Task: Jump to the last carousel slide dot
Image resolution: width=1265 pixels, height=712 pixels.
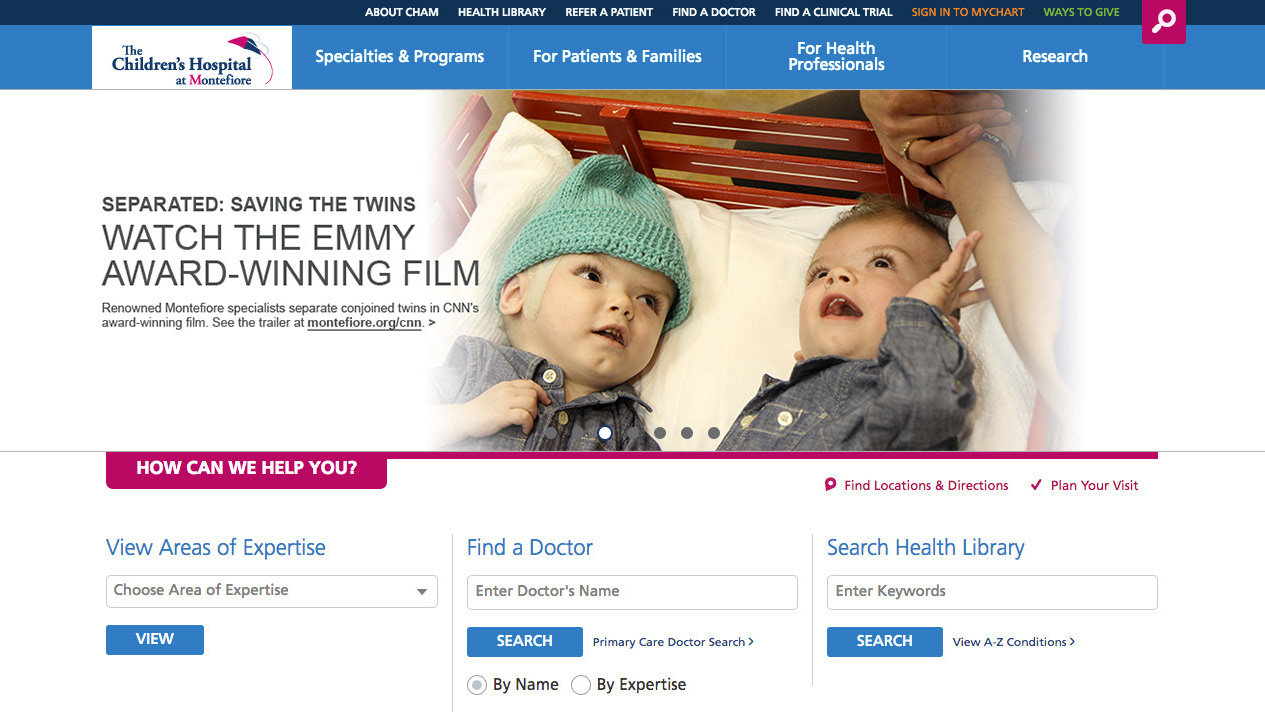Action: [x=714, y=433]
